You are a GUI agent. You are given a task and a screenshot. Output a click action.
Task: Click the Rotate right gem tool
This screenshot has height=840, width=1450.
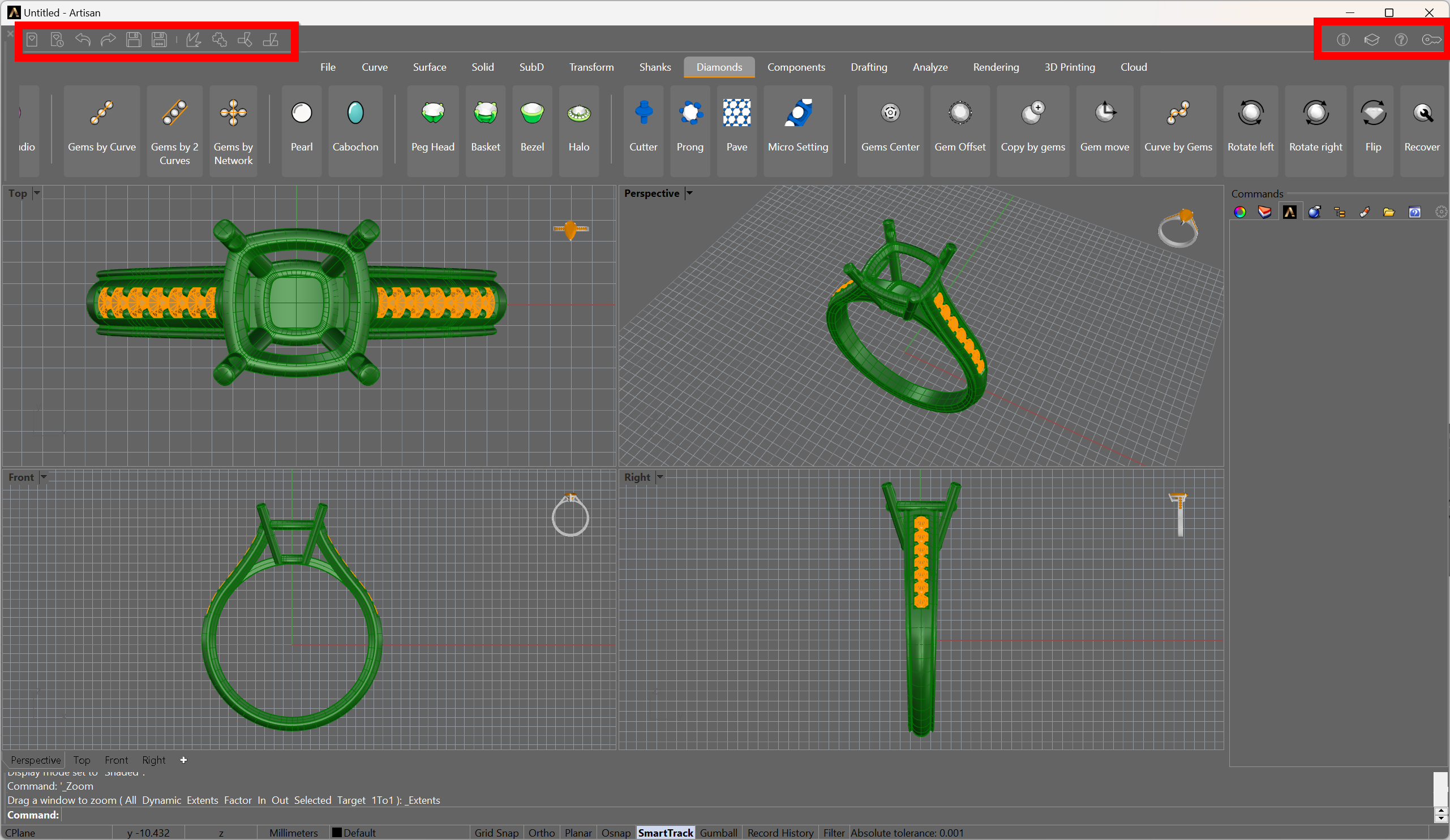click(1315, 131)
